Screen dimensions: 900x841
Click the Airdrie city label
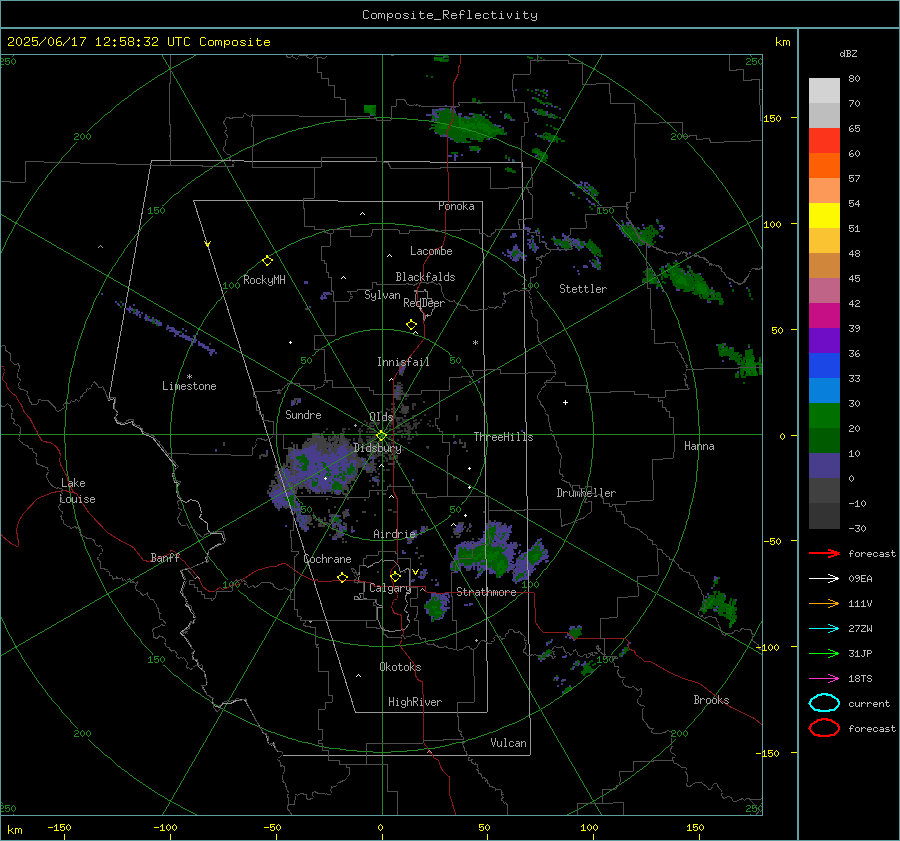click(394, 534)
